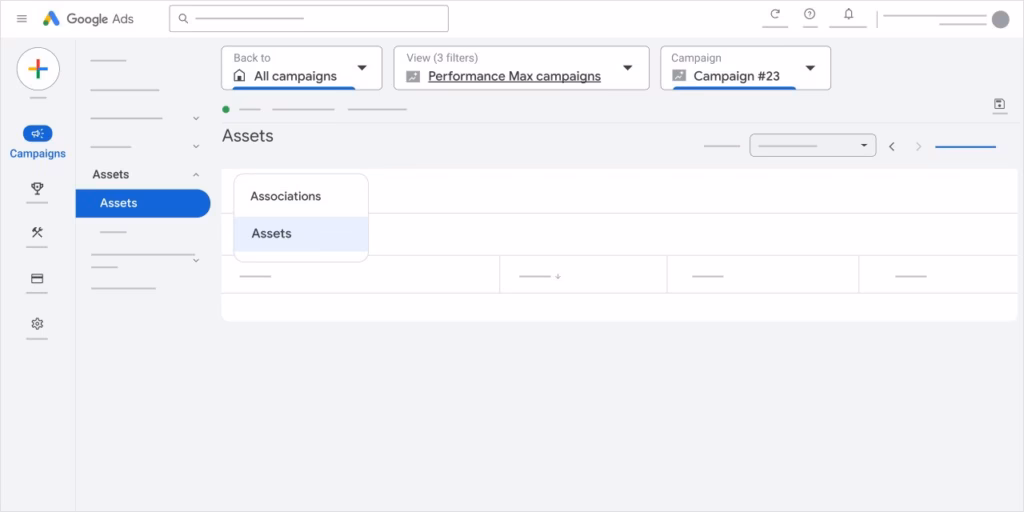1024x512 pixels.
Task: Collapse the Assets section in sidebar
Action: (x=196, y=175)
